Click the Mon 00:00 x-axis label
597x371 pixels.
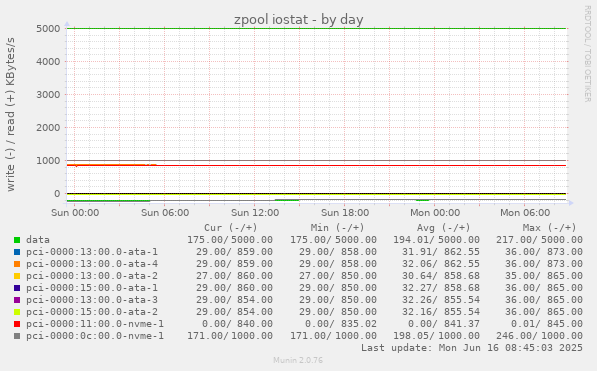tap(435, 213)
